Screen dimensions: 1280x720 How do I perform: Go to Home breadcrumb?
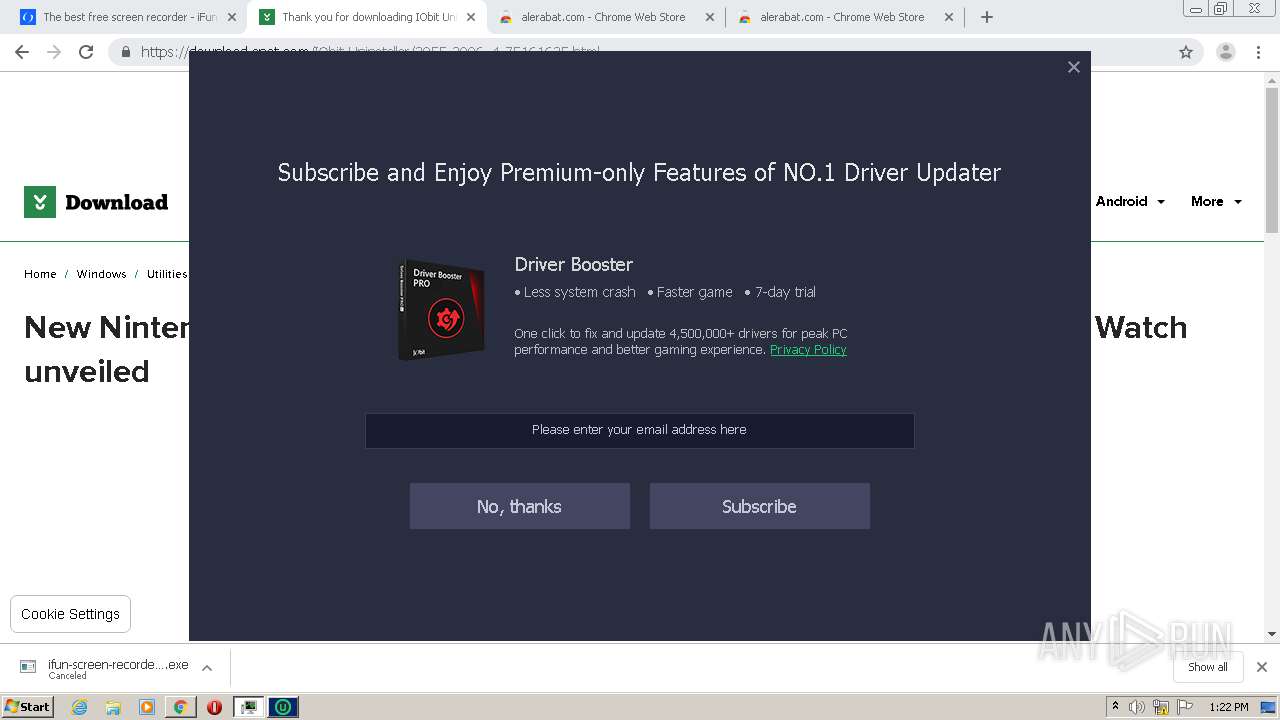pos(40,274)
